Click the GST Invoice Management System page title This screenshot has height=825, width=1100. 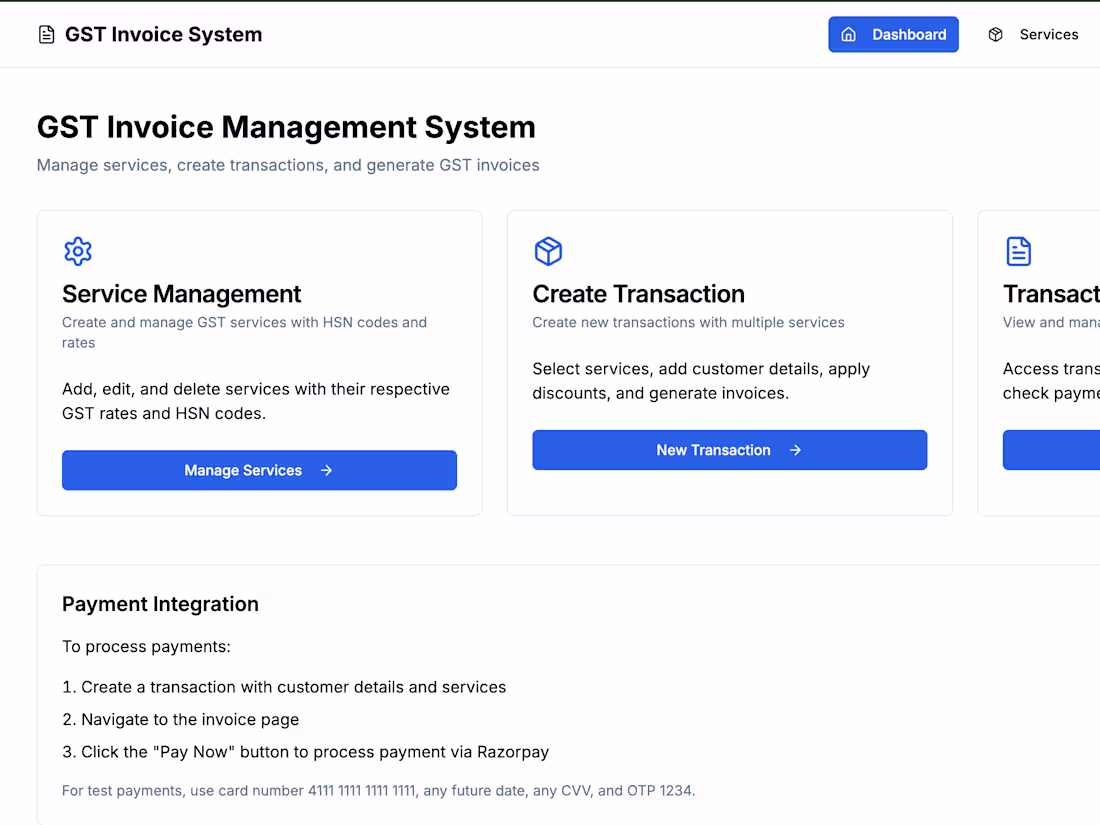pyautogui.click(x=286, y=127)
